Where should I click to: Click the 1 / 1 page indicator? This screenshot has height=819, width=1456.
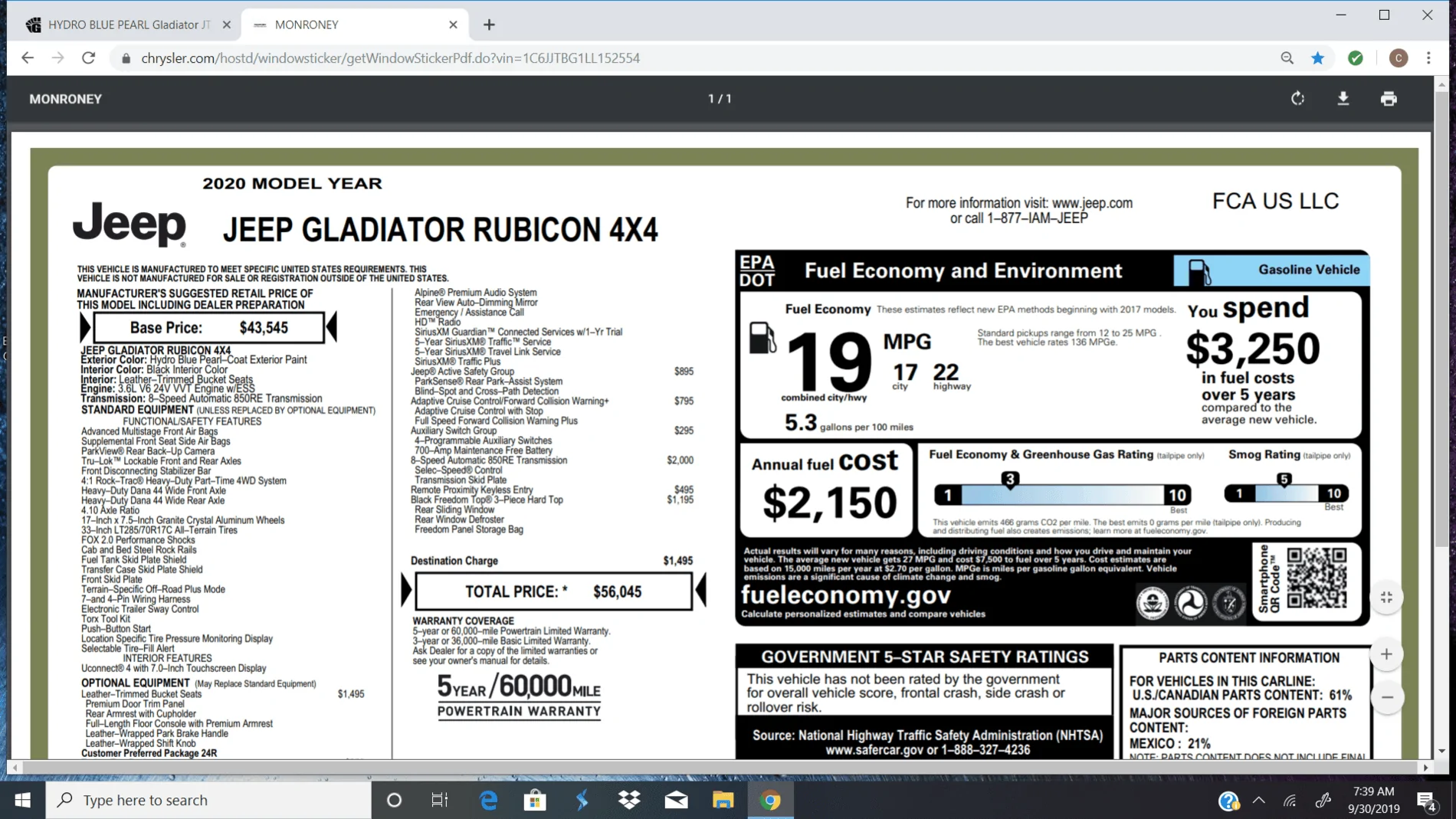tap(720, 99)
